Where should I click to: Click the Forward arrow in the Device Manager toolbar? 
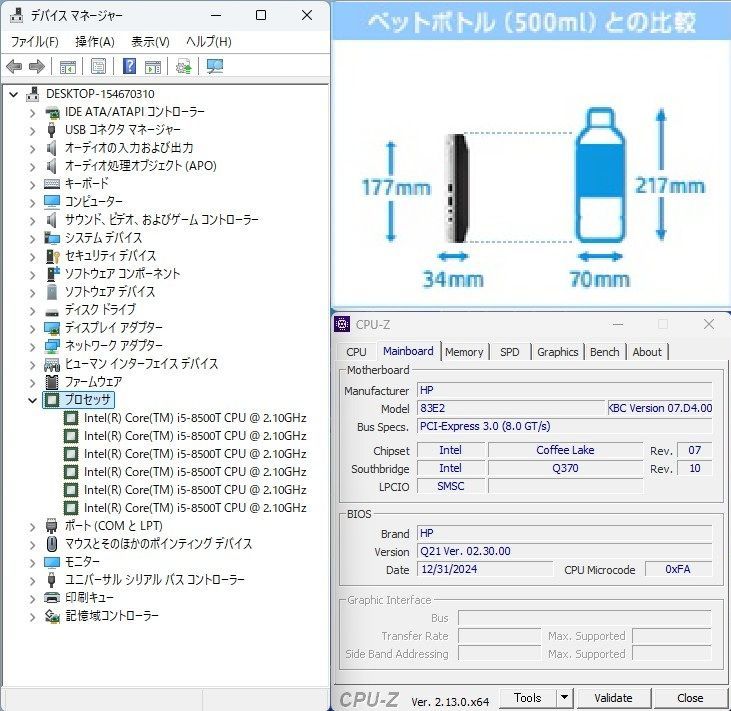36,67
